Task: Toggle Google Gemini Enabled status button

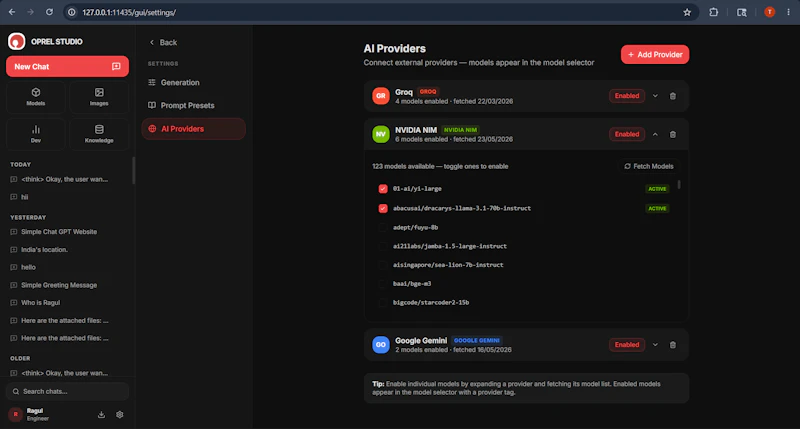Action: pyautogui.click(x=627, y=345)
